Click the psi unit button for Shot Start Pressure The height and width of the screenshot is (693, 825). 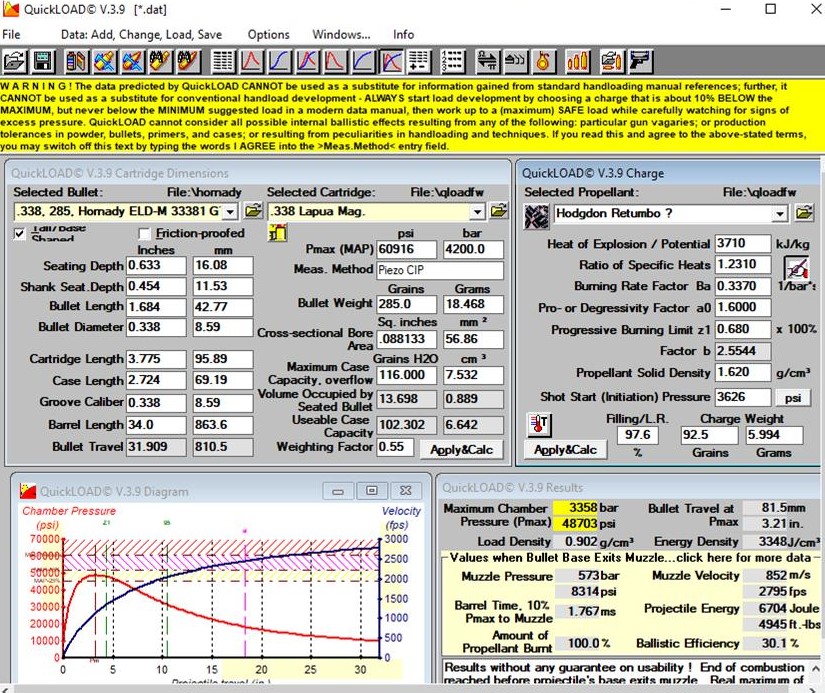pos(792,397)
